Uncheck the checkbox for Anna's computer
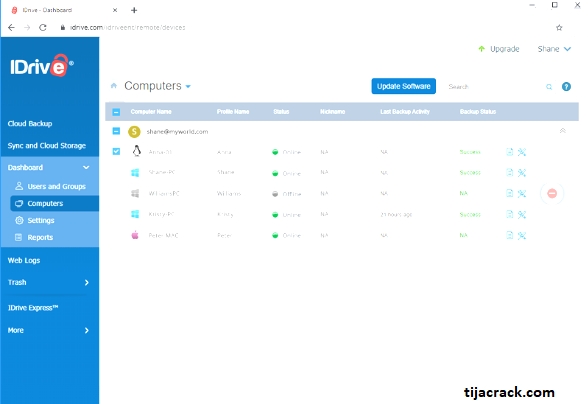This screenshot has width=588, height=404. pyautogui.click(x=116, y=151)
